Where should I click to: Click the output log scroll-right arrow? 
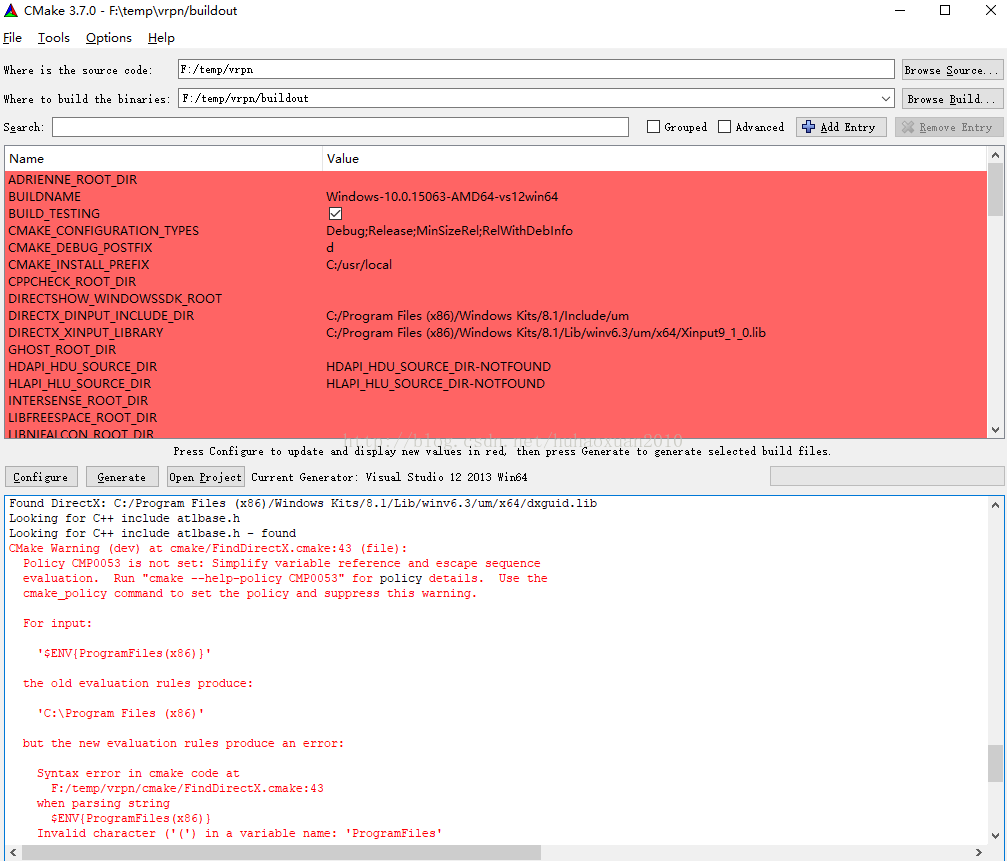978,853
